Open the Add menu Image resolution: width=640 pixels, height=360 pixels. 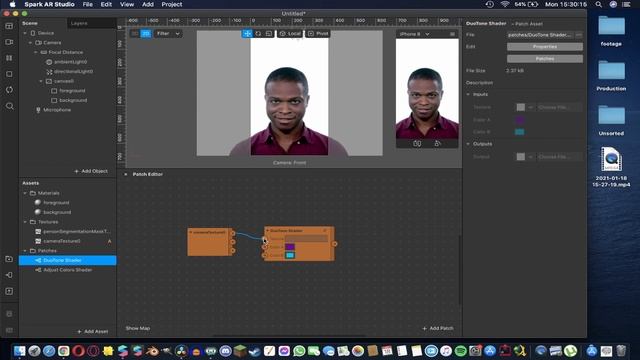tap(148, 4)
